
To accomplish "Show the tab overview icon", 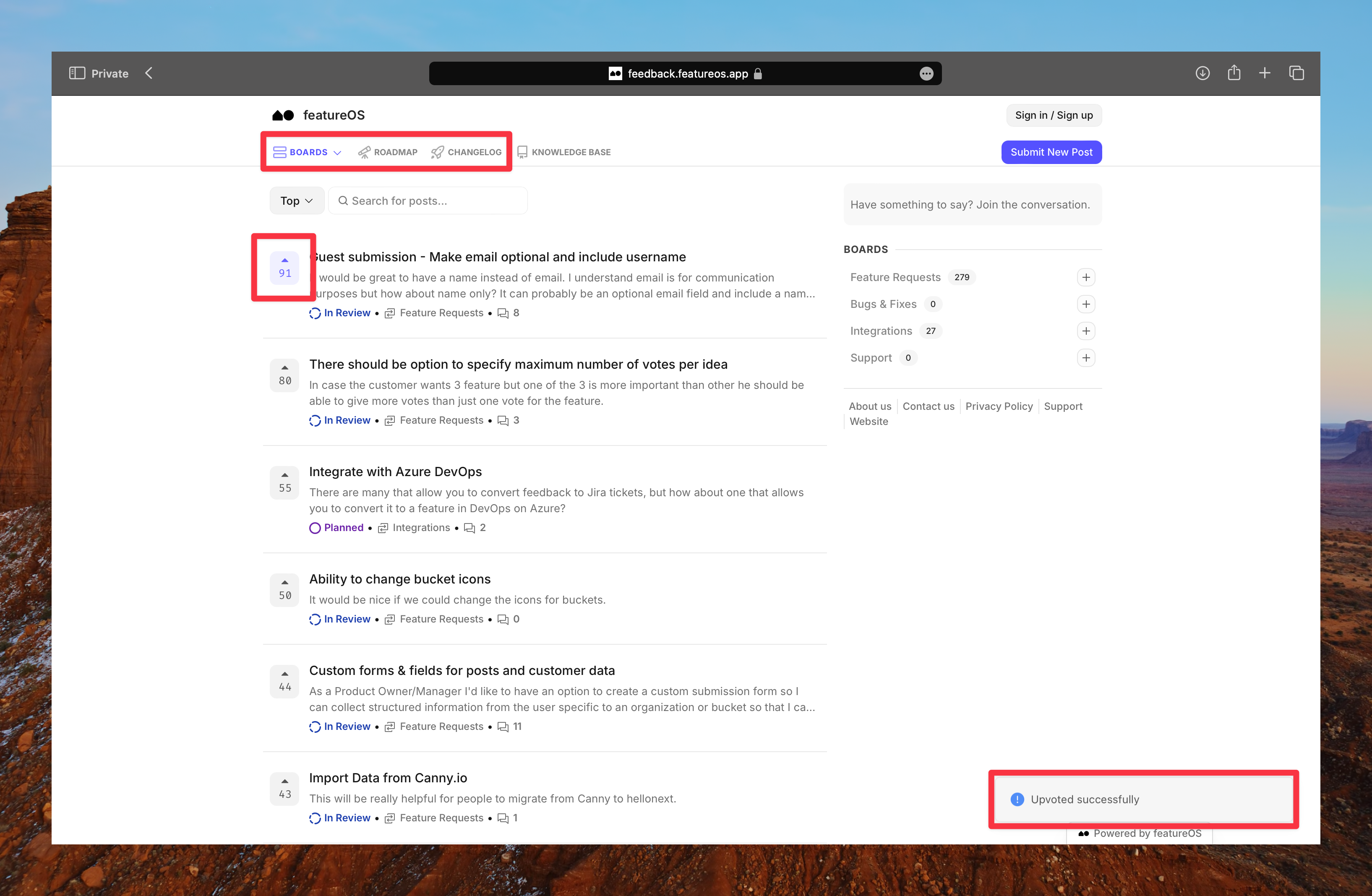I will pos(1296,73).
